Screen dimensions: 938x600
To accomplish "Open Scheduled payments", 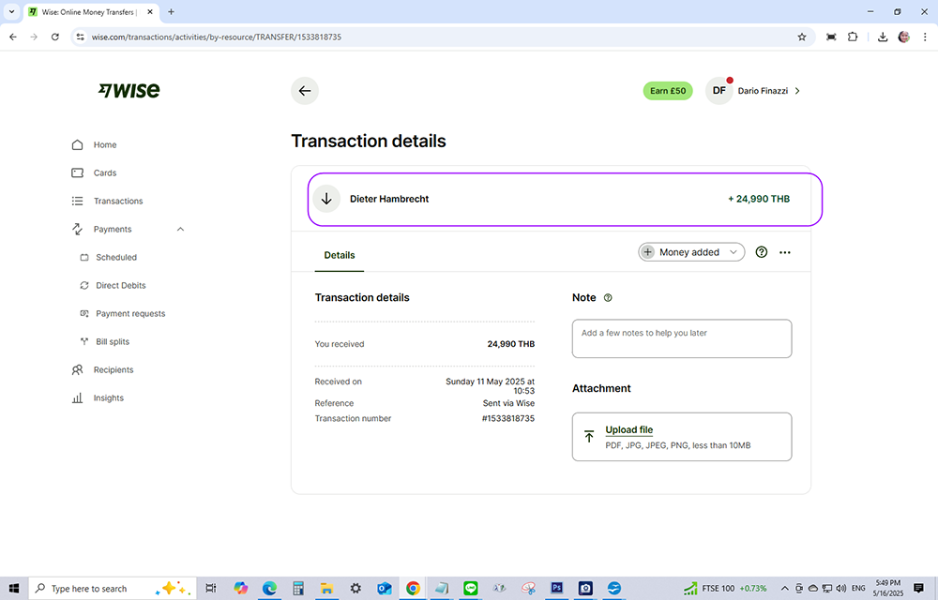I will pos(116,257).
